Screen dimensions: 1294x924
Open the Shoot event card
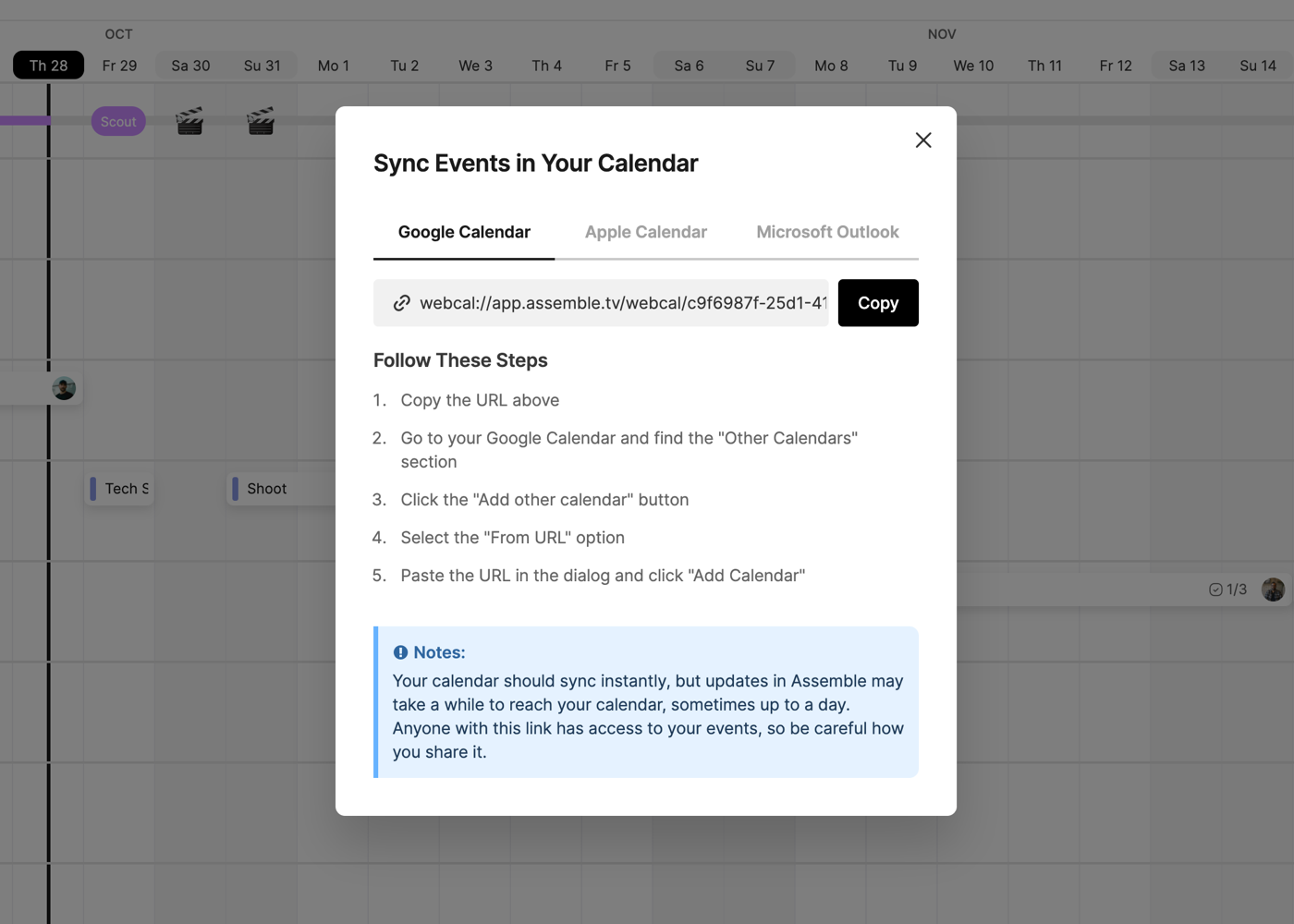click(x=266, y=489)
